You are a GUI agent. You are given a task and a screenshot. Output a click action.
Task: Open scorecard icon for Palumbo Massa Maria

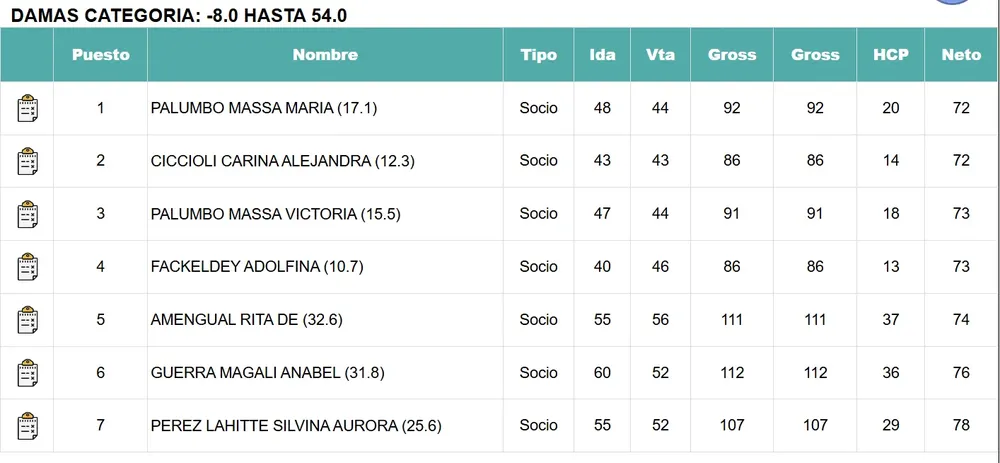27,108
